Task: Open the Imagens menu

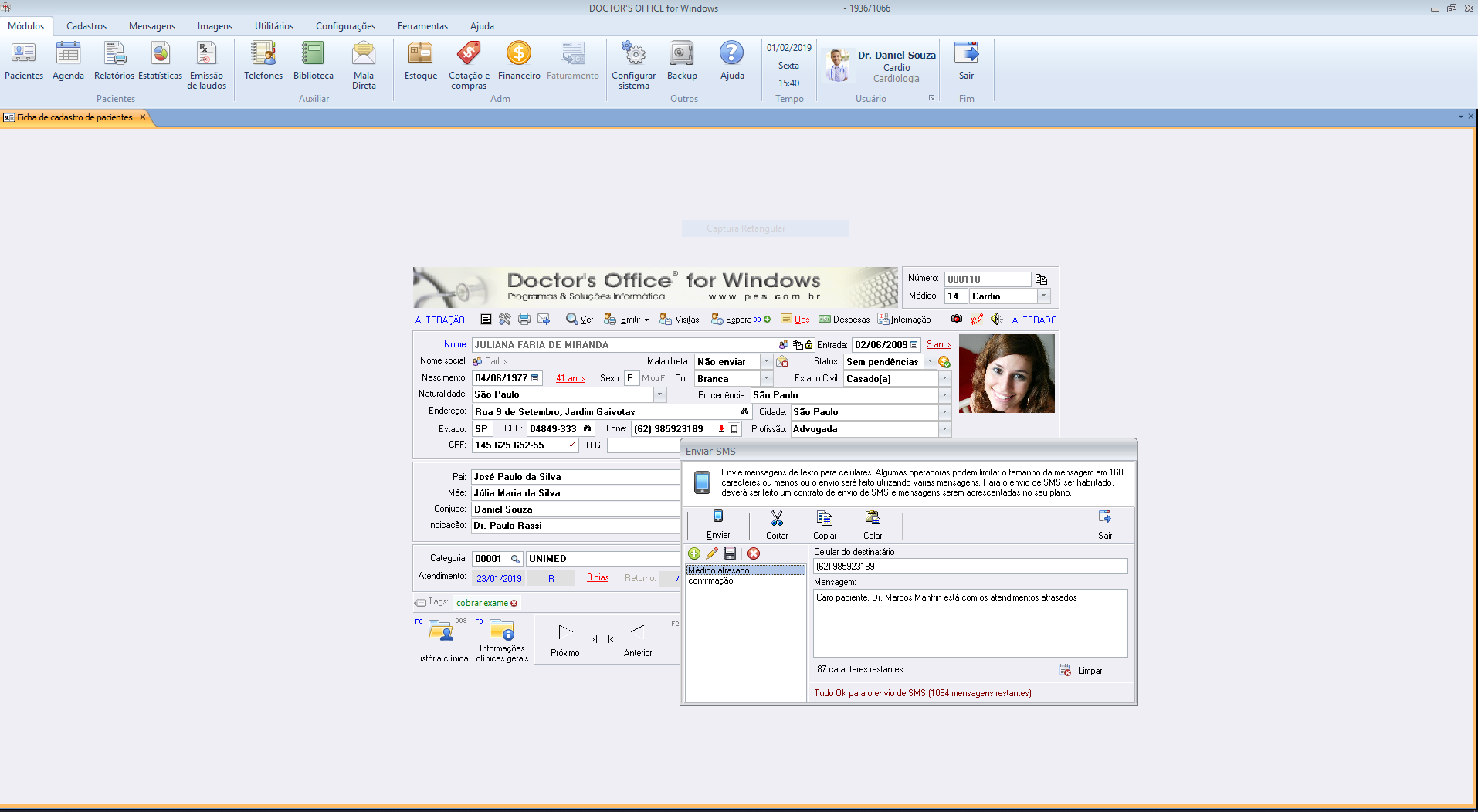Action: point(215,25)
